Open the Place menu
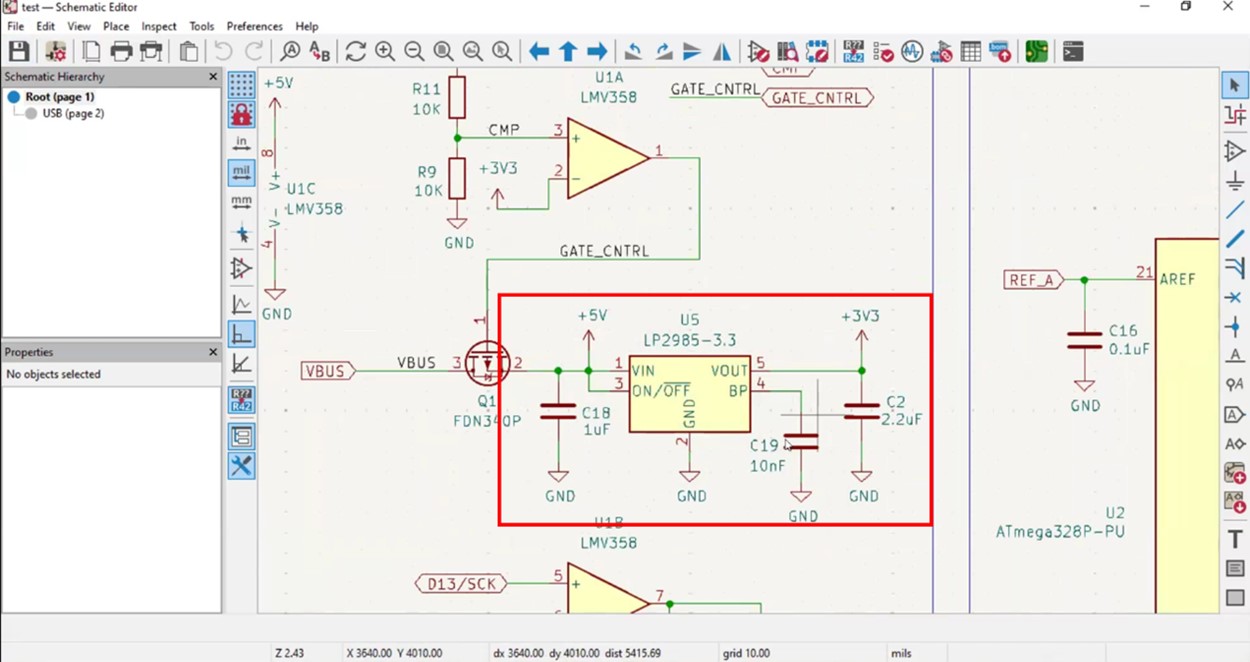Image resolution: width=1250 pixels, height=662 pixels. pyautogui.click(x=116, y=26)
